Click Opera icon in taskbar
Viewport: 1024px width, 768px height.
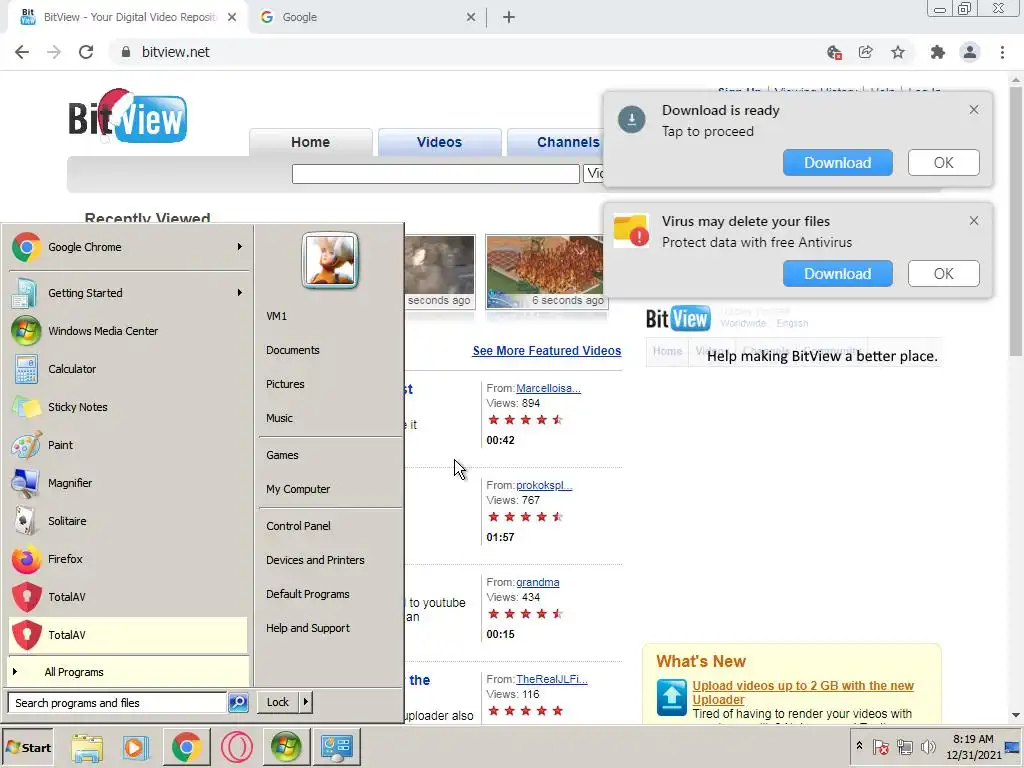[236, 747]
